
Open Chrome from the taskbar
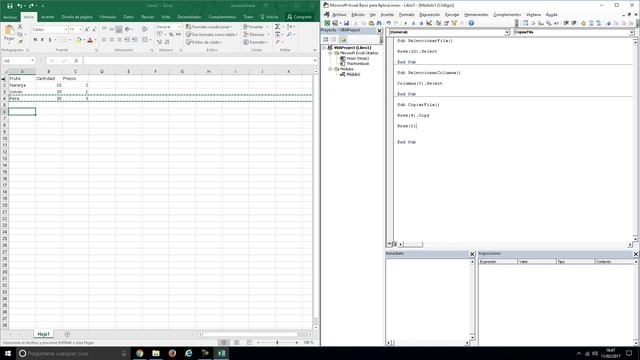coord(140,353)
